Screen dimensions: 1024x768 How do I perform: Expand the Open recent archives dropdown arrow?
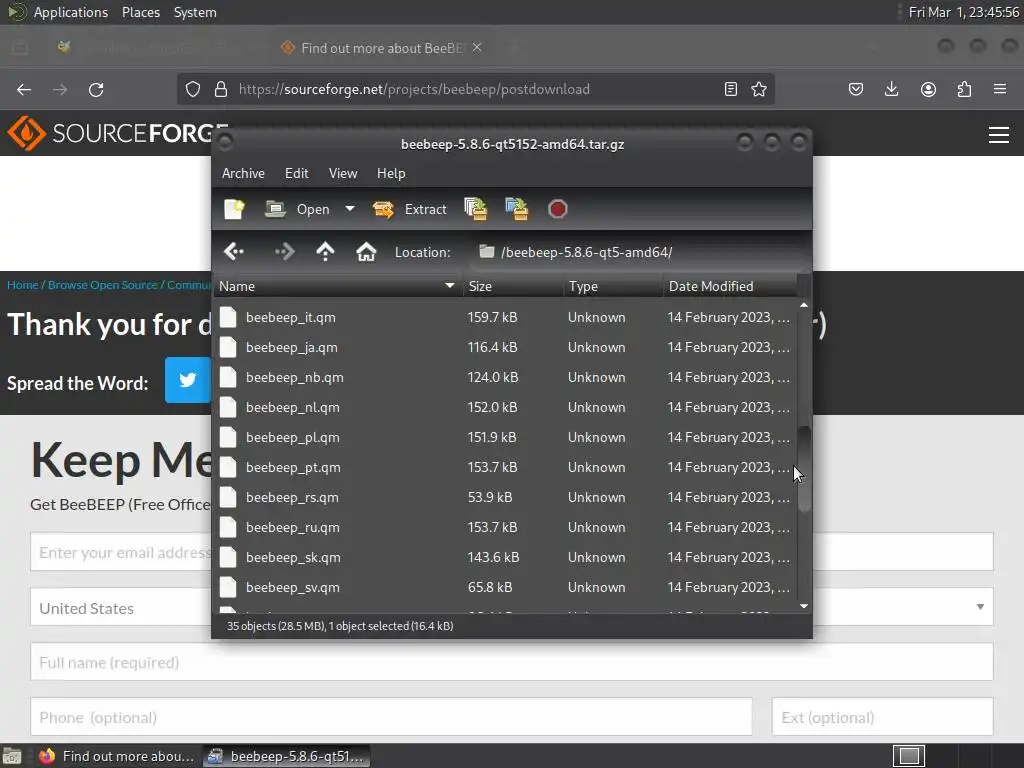click(350, 209)
